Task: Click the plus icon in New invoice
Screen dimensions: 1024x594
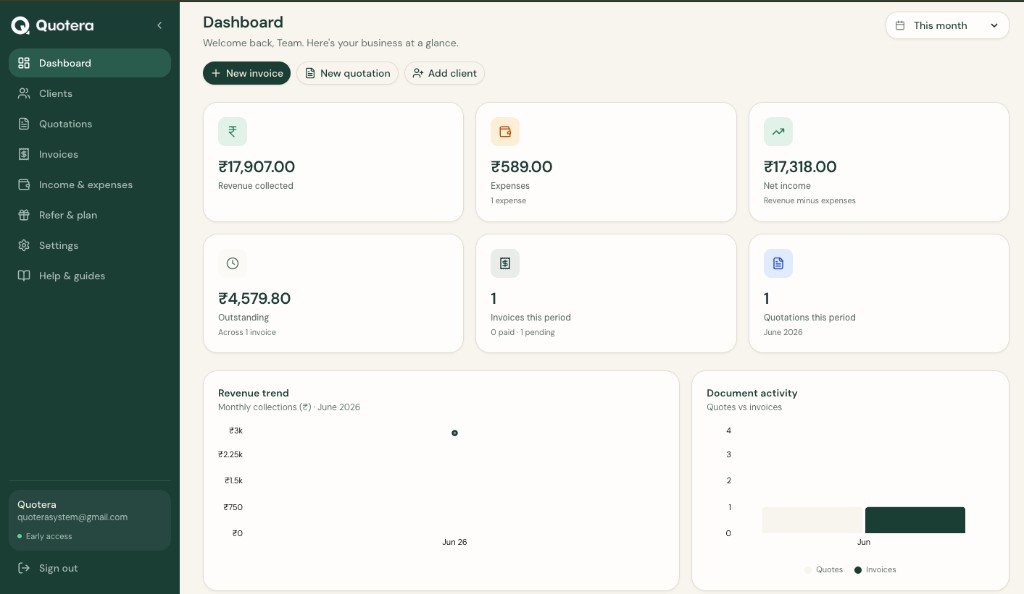Action: coord(216,73)
